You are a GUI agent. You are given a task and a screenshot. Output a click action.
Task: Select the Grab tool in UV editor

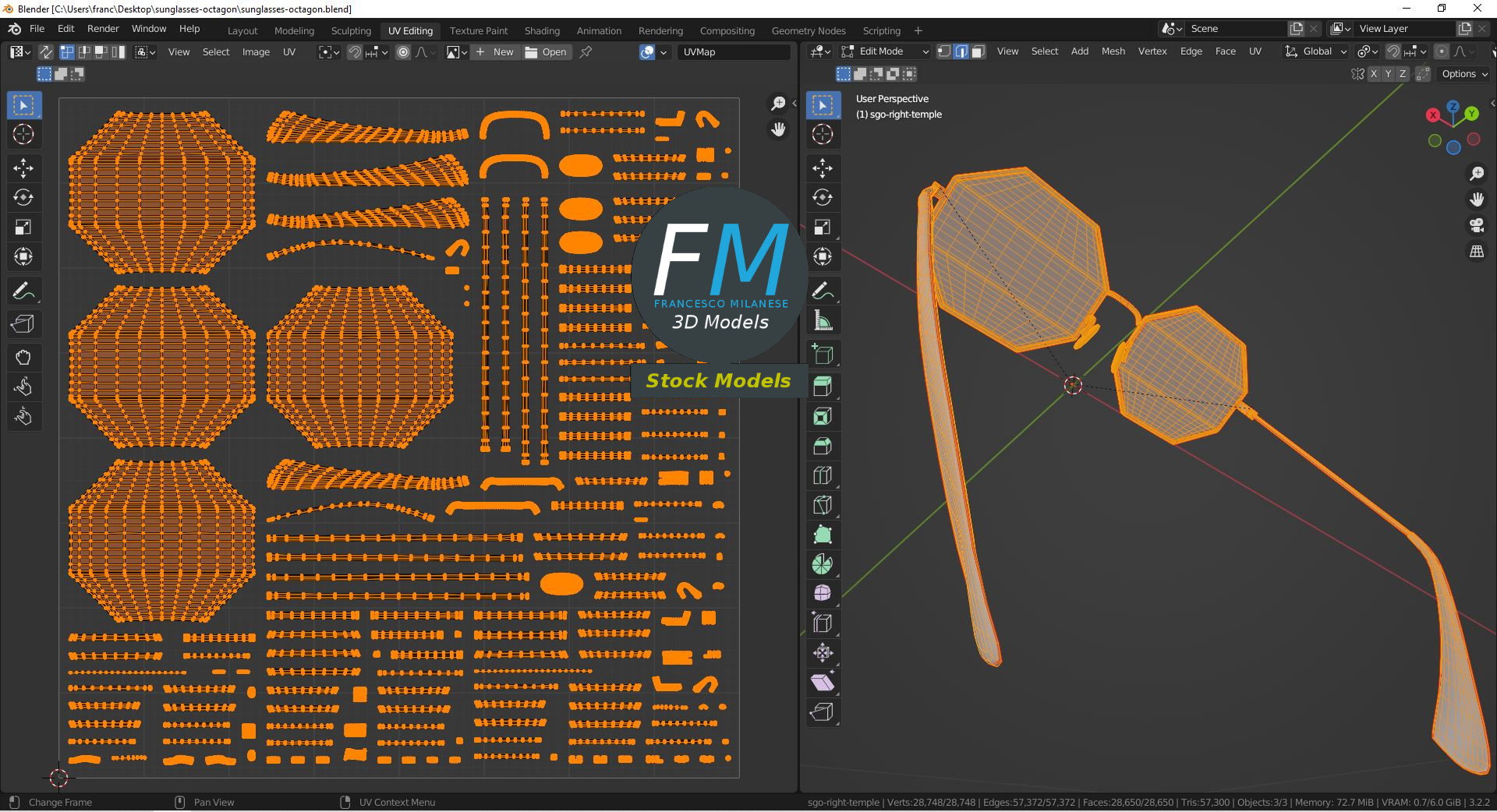pyautogui.click(x=23, y=358)
